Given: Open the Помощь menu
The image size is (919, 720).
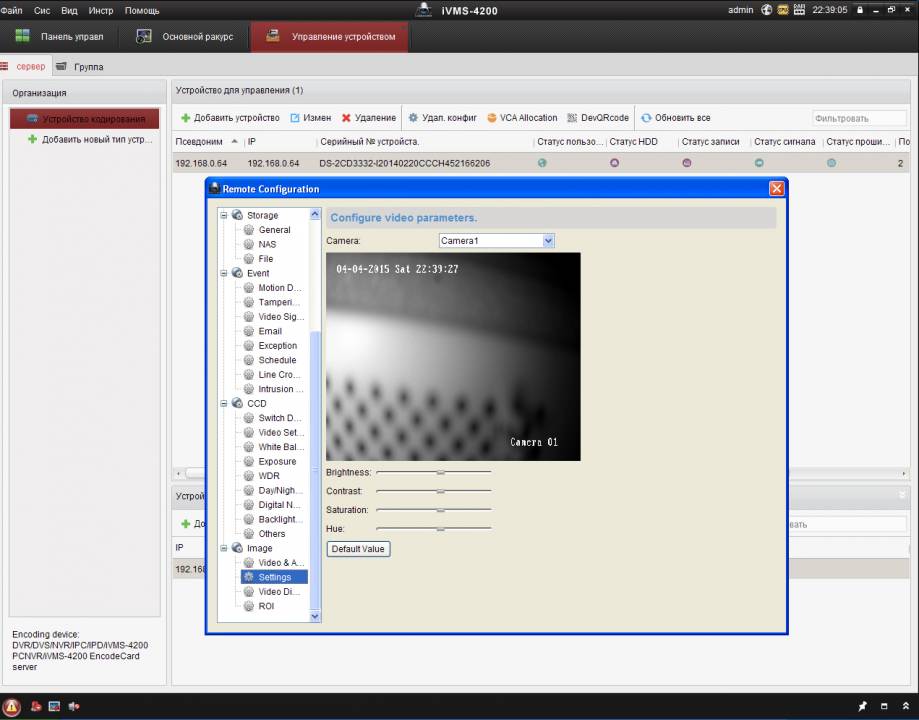Looking at the screenshot, I should click(x=142, y=11).
